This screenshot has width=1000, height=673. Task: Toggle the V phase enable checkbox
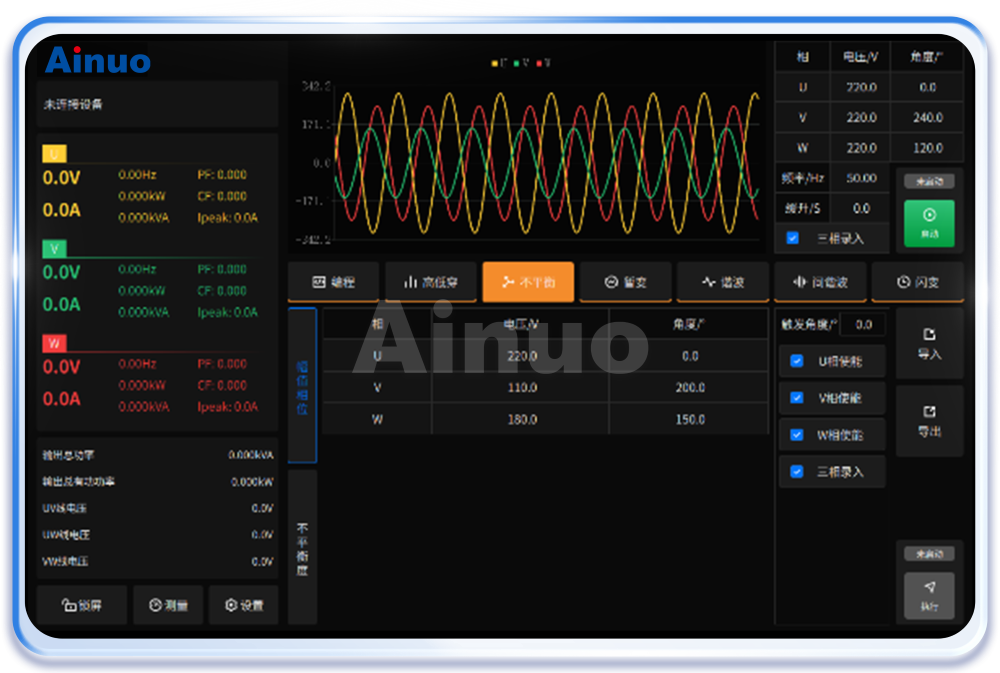point(797,398)
